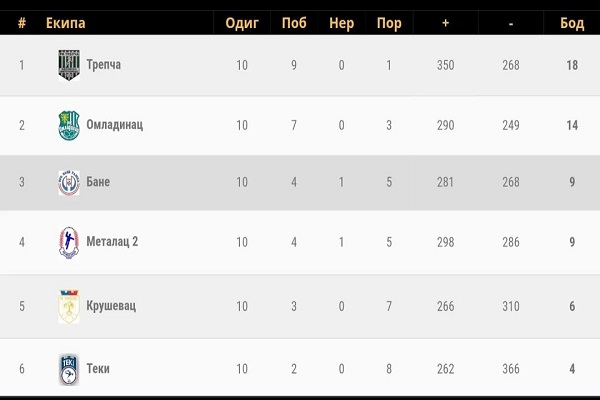This screenshot has height=400, width=600.
Task: Sort by the Пор losses header
Action: [x=389, y=23]
